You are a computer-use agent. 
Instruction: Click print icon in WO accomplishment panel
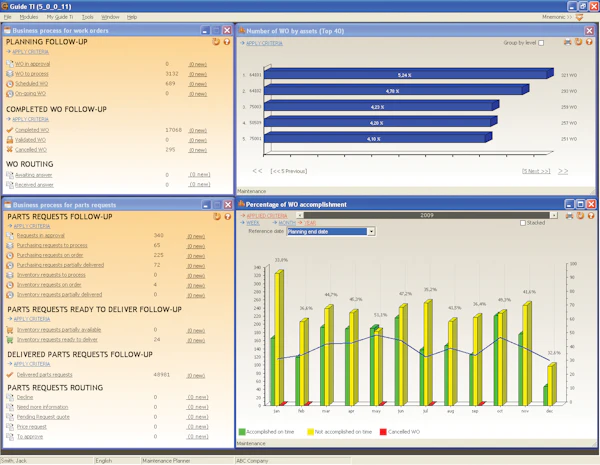coord(569,216)
